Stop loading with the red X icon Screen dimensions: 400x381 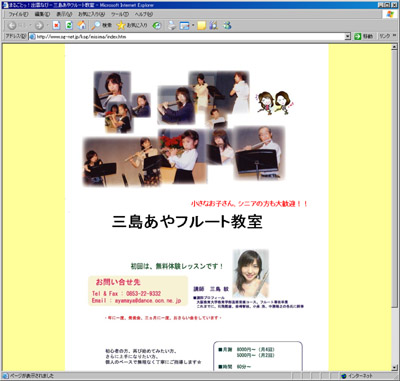[56, 25]
